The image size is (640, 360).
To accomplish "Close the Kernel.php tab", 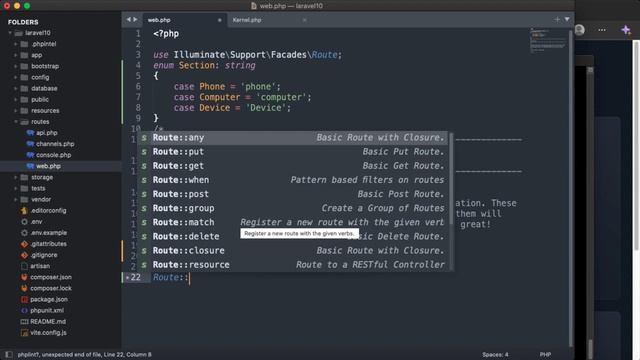I will click(x=304, y=20).
